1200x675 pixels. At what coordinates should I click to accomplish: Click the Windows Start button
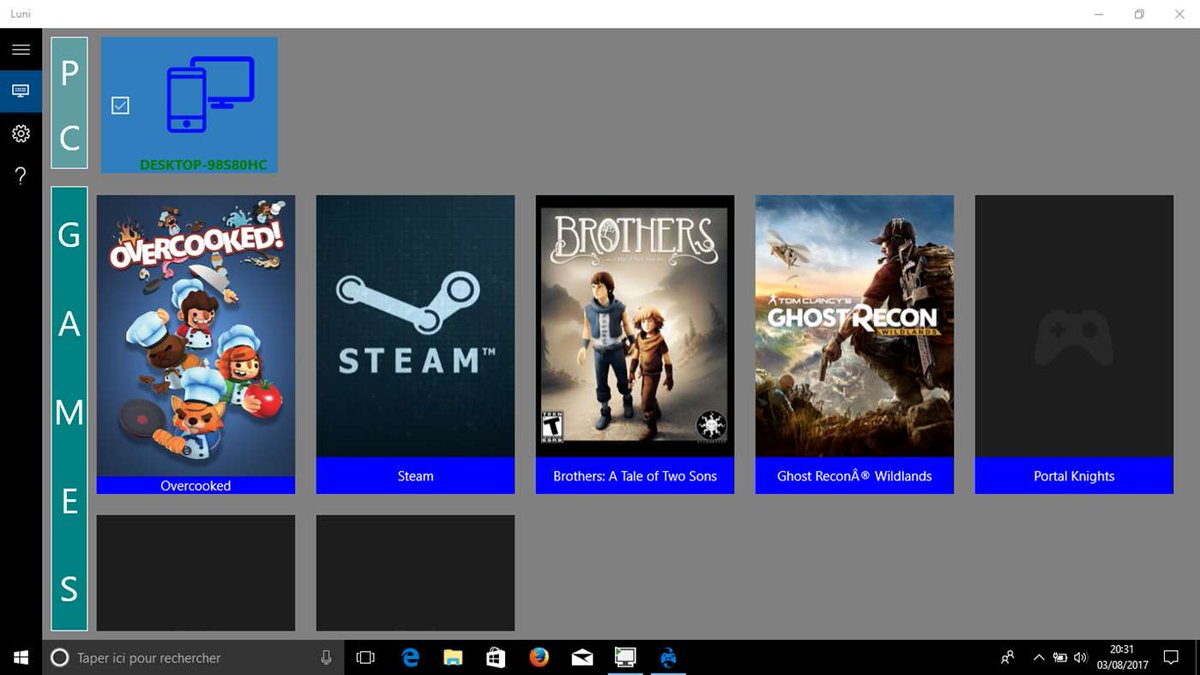21,657
